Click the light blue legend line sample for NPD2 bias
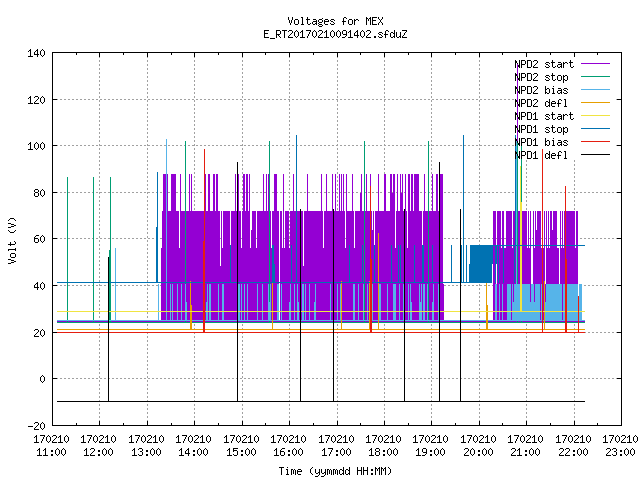Image resolution: width=640 pixels, height=480 pixels. pyautogui.click(x=596, y=90)
